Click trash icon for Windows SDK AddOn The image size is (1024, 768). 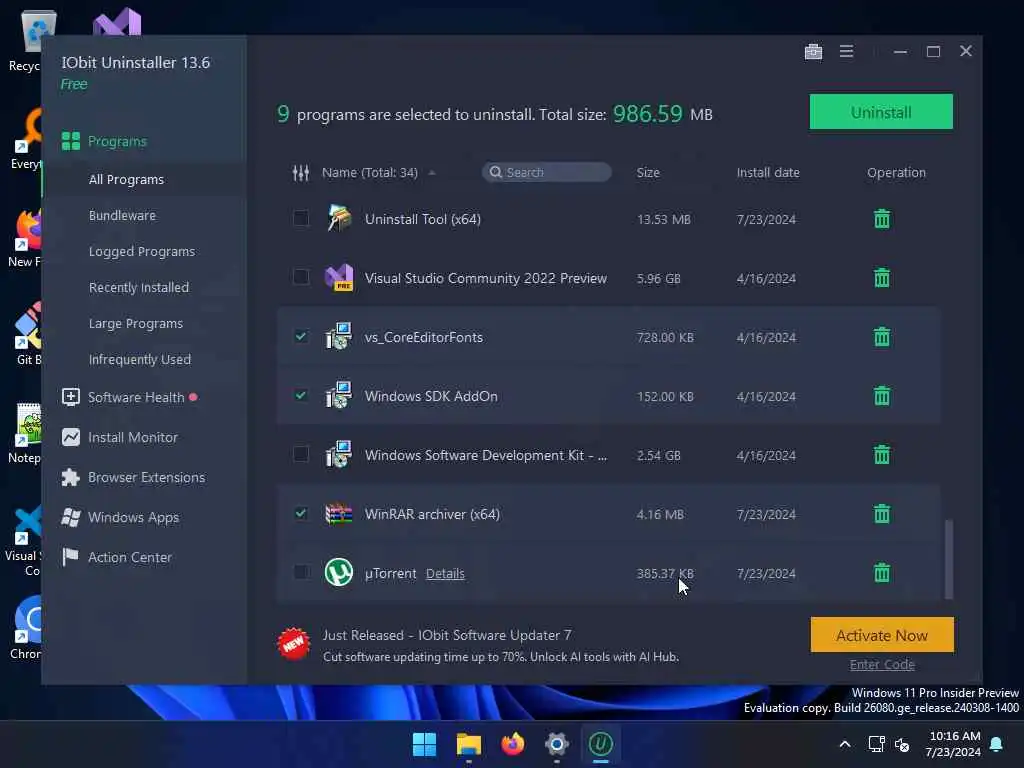point(882,396)
